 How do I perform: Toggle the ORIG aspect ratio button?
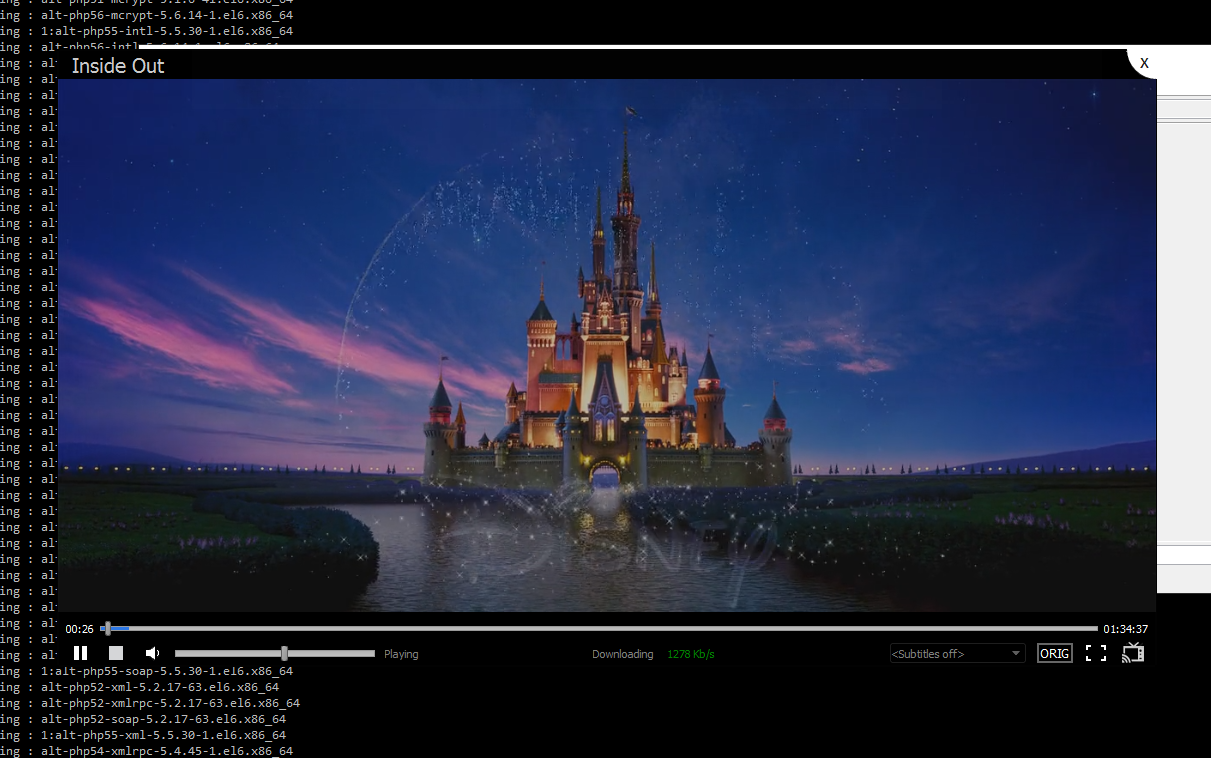pos(1055,654)
